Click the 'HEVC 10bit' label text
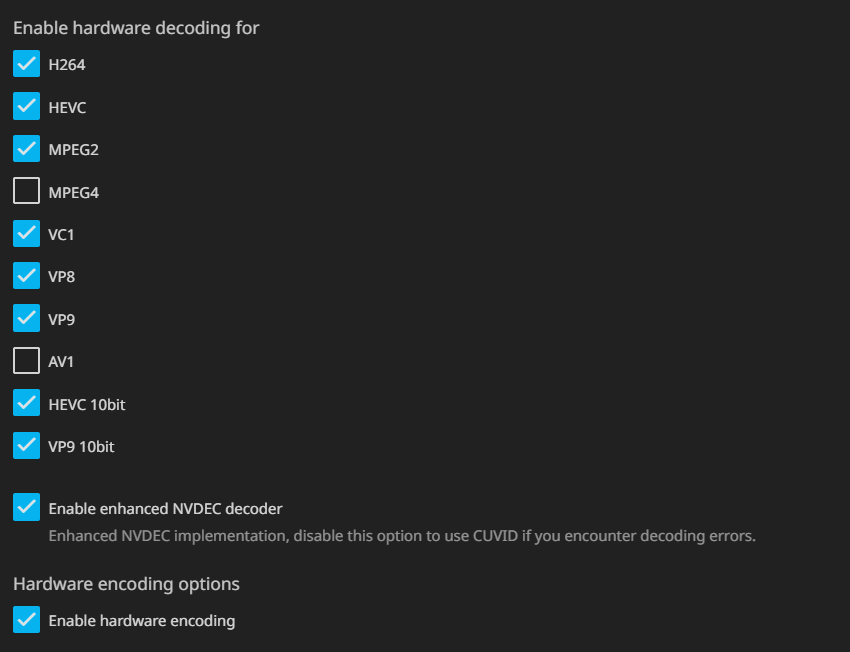The width and height of the screenshot is (850, 652). click(86, 404)
